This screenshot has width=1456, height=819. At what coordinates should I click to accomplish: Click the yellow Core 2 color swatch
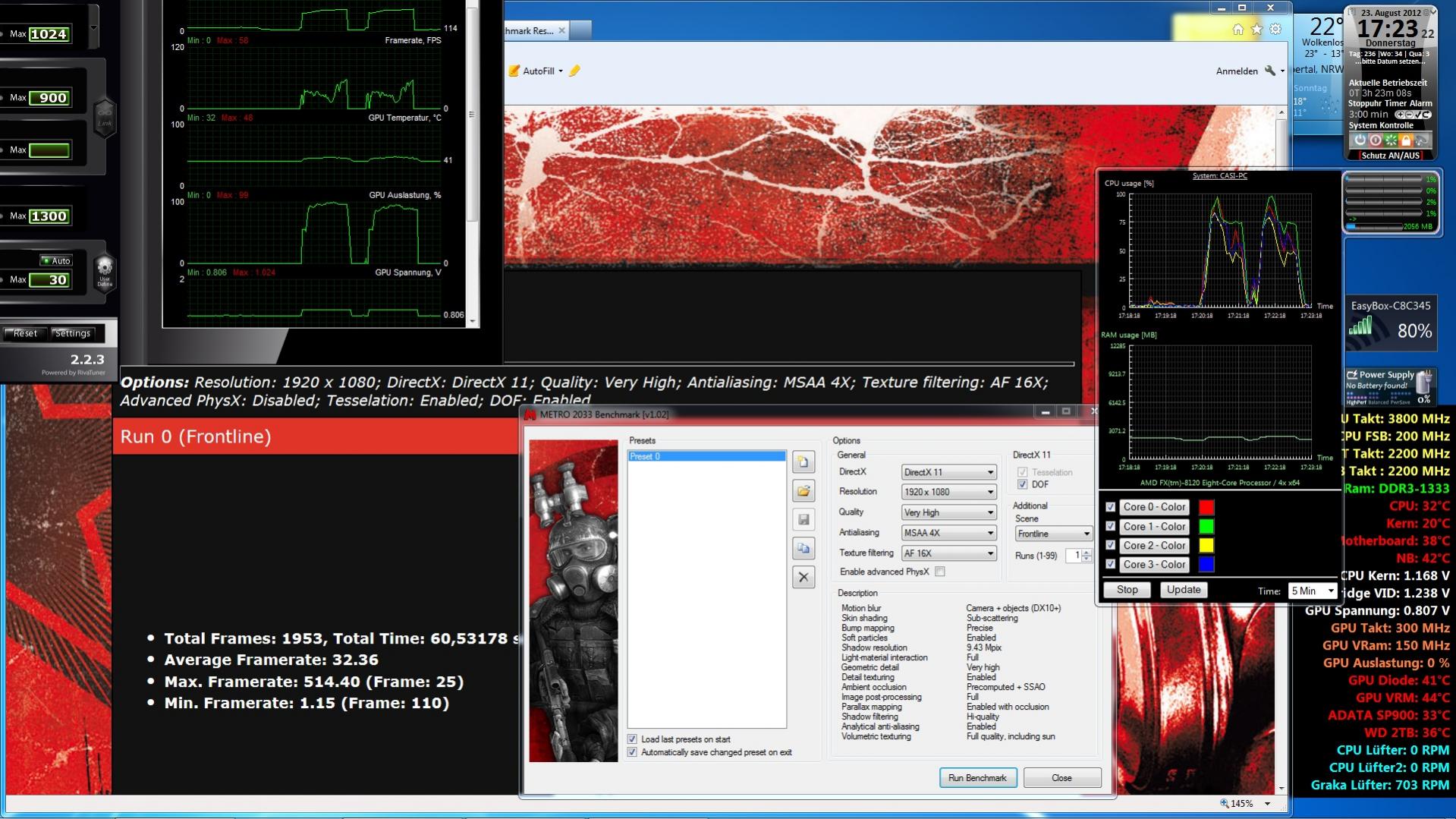(x=1206, y=545)
